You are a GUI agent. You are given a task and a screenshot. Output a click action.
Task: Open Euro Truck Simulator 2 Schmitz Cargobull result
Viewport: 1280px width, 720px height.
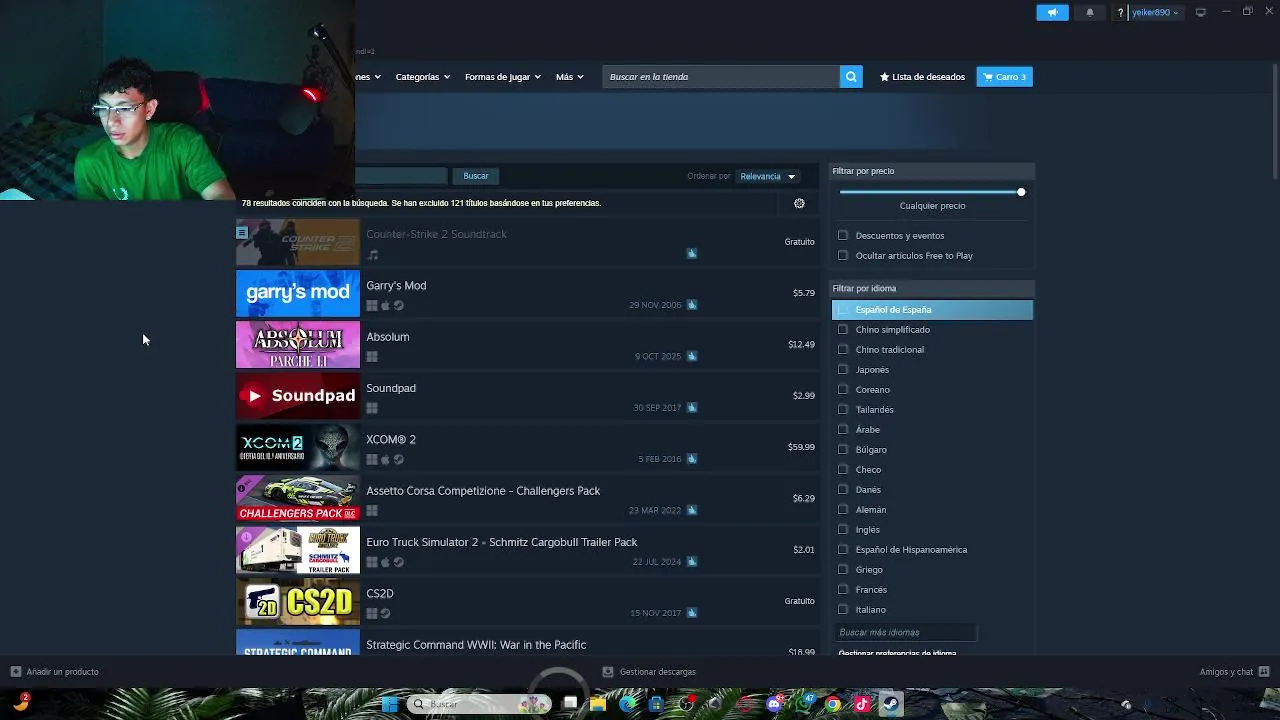(527, 551)
